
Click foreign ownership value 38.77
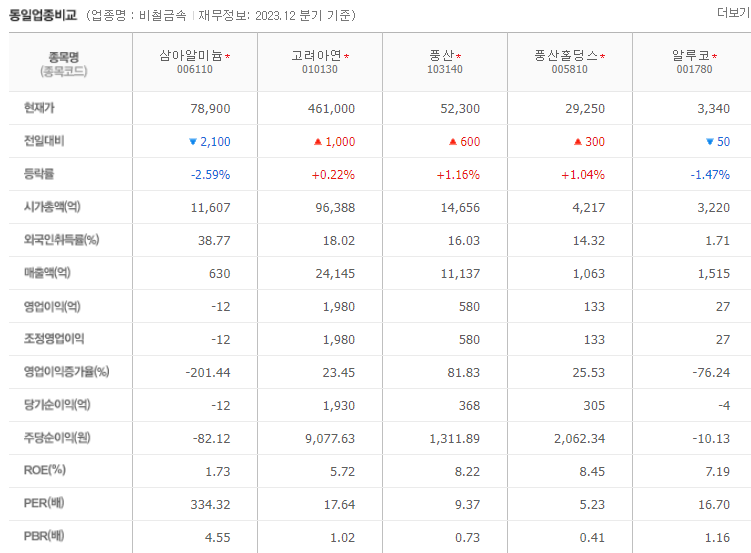(x=214, y=241)
